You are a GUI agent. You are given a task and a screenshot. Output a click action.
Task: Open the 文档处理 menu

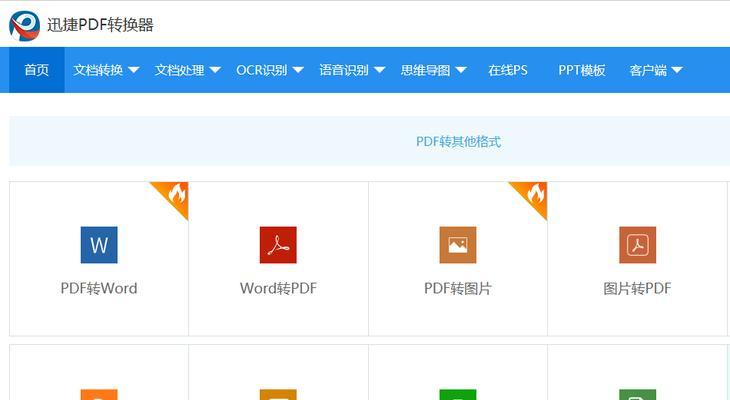pos(180,70)
